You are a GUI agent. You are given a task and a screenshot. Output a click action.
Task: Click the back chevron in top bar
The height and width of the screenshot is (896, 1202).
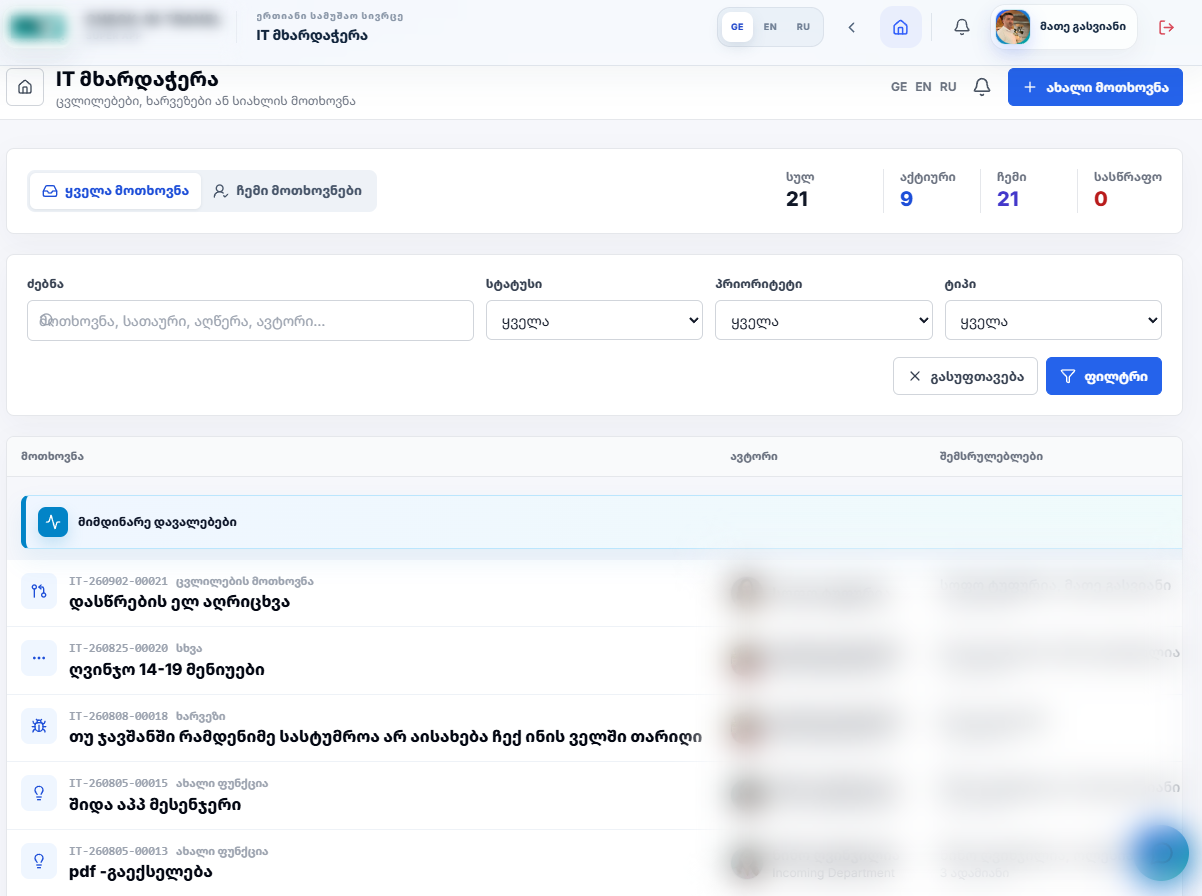coord(852,27)
